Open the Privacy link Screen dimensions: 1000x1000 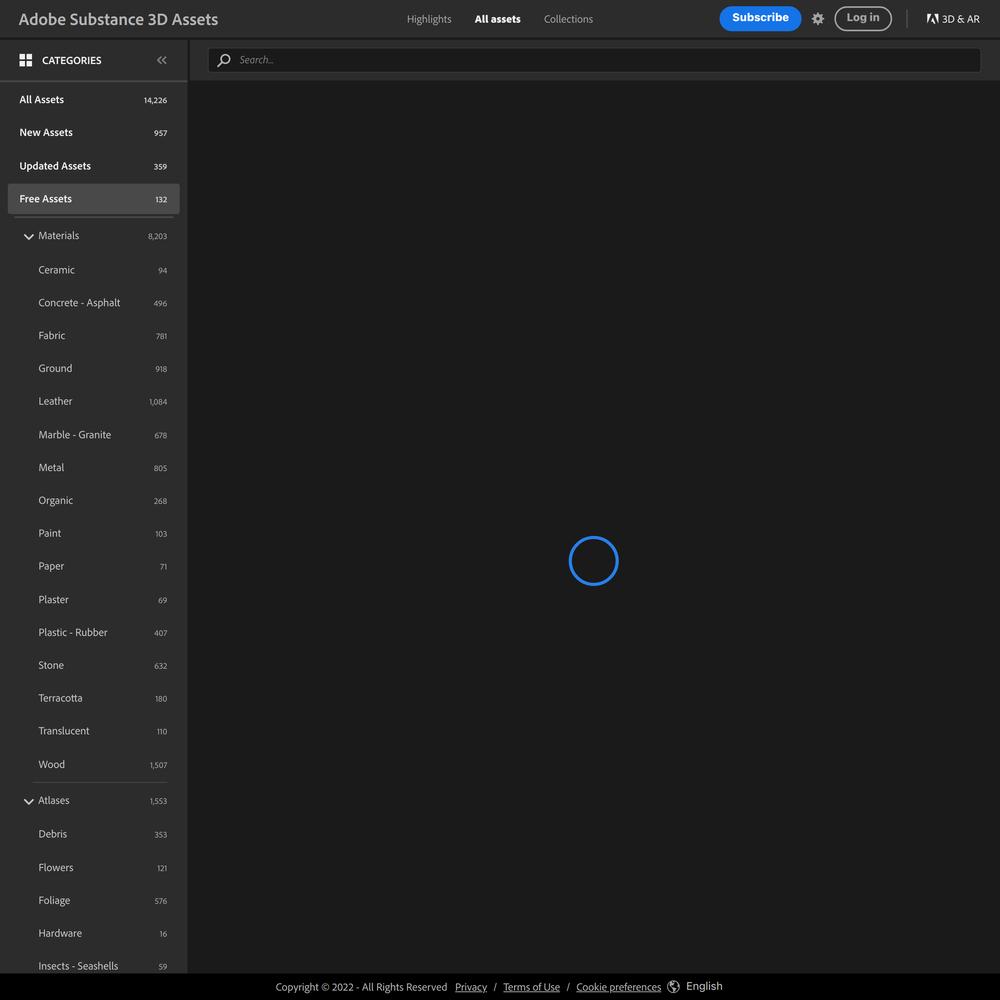click(471, 987)
